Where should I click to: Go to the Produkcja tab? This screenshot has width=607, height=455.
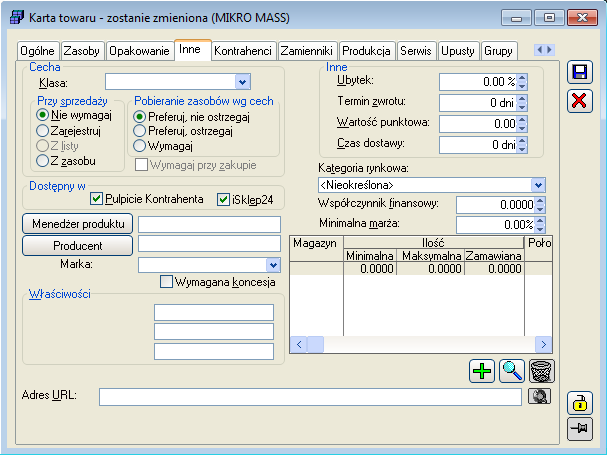(x=367, y=51)
